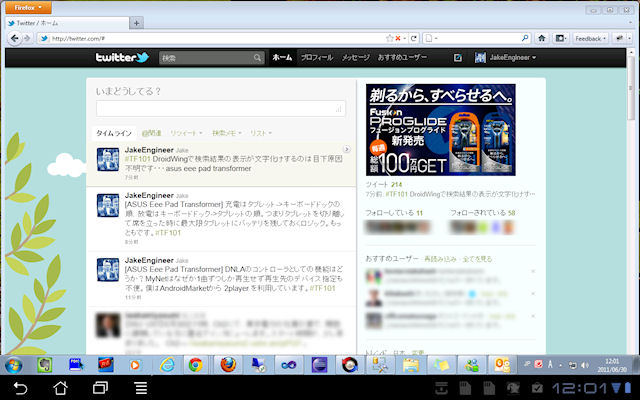
Task: Open the メッセージ navigation item
Action: click(356, 58)
